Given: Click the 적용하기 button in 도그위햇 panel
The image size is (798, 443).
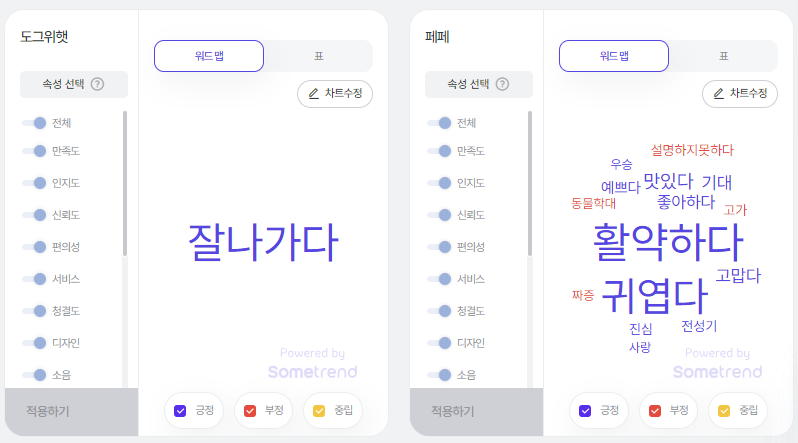Looking at the screenshot, I should [71, 411].
